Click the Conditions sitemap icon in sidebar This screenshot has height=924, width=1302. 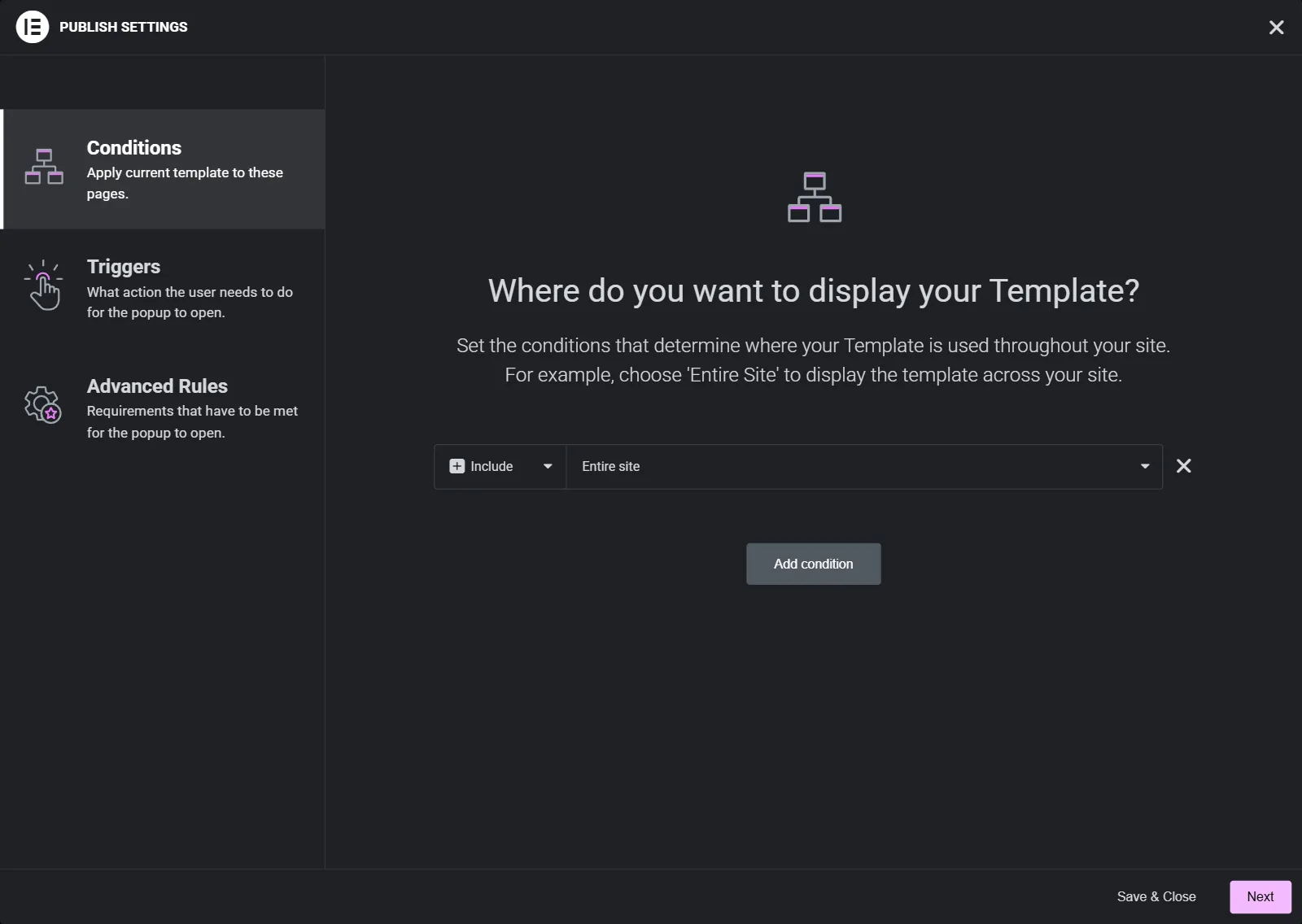pyautogui.click(x=44, y=167)
